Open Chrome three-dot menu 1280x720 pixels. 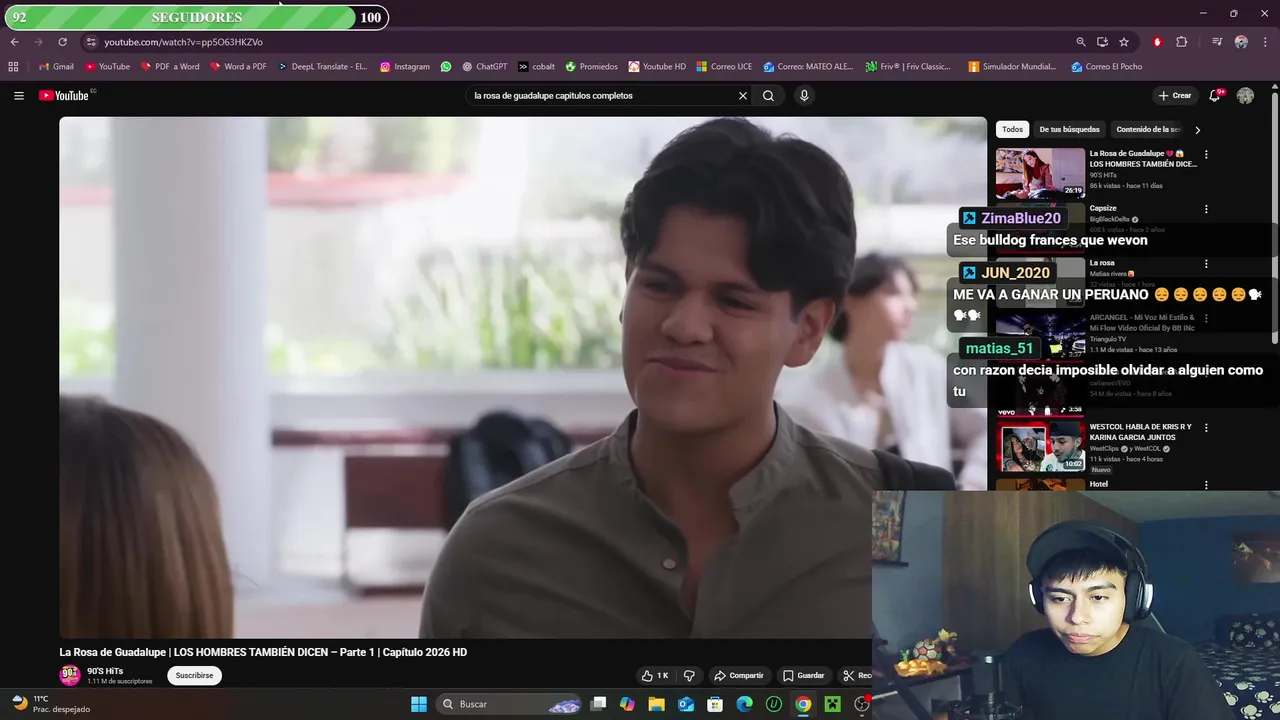click(x=1264, y=42)
